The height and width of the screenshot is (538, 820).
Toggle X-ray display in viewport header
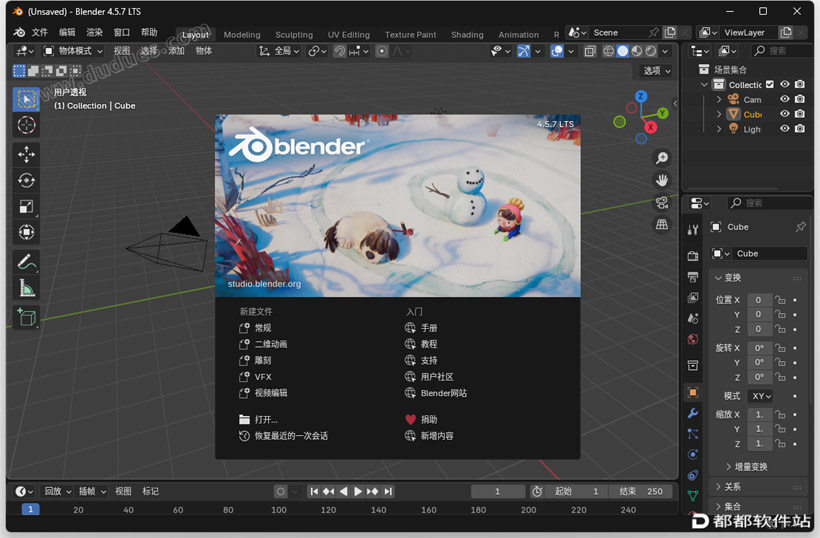pyautogui.click(x=590, y=51)
